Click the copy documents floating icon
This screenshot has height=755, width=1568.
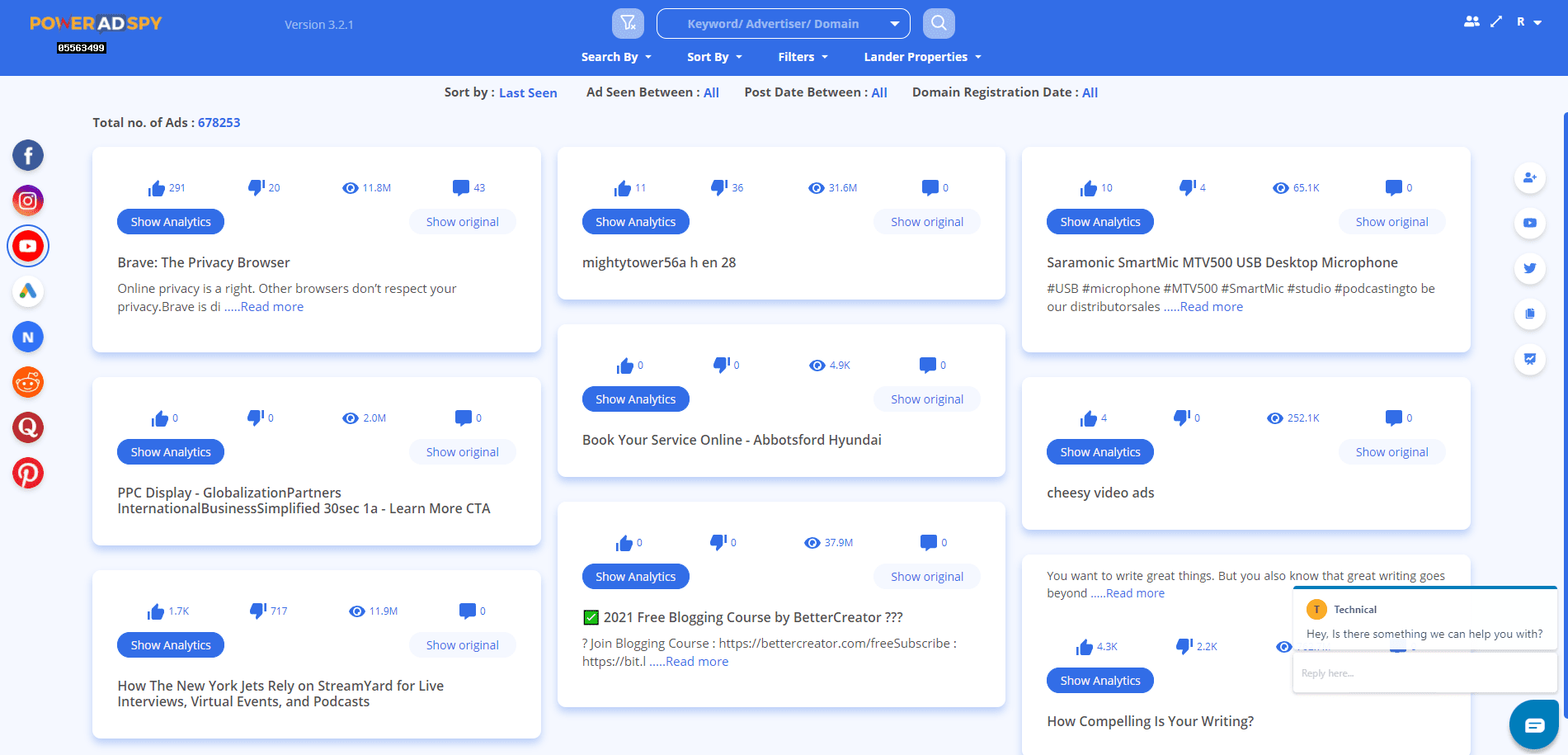coord(1530,314)
